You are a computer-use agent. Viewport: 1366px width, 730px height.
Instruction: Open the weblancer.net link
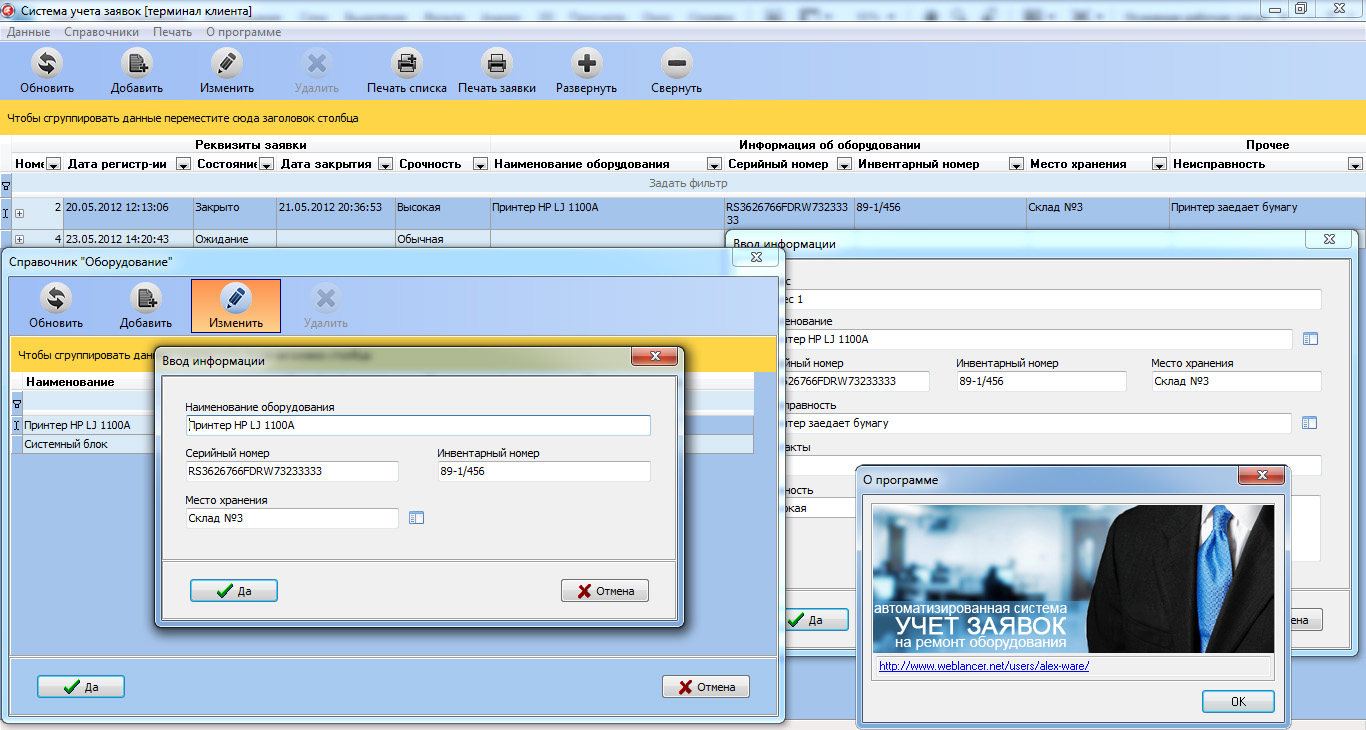(983, 666)
